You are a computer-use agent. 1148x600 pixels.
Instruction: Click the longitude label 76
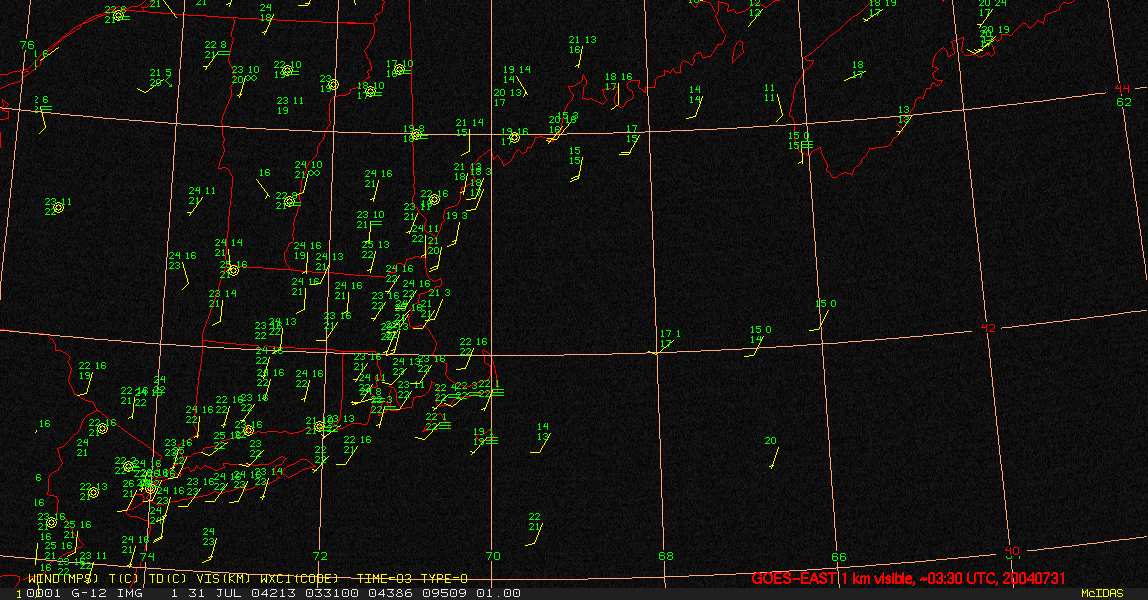(27, 45)
